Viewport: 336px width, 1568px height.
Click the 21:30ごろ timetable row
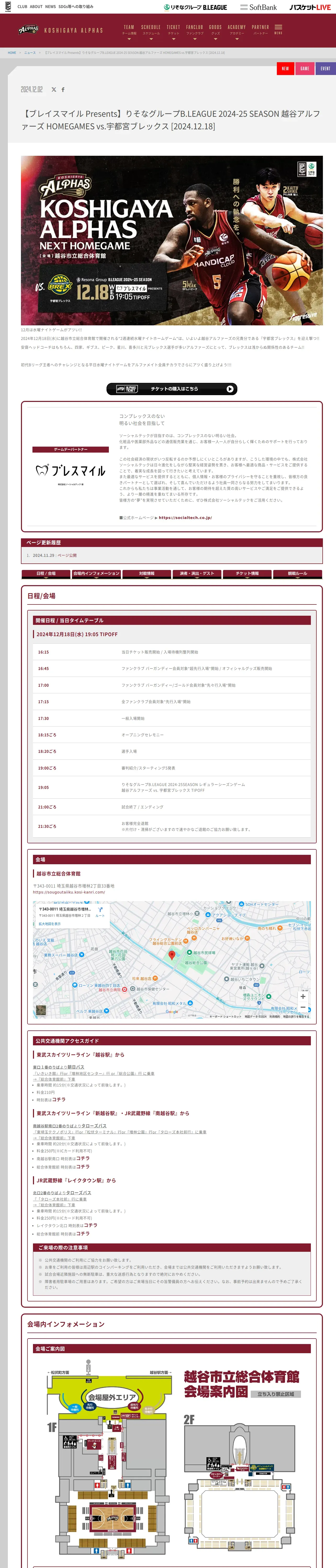[x=171, y=827]
